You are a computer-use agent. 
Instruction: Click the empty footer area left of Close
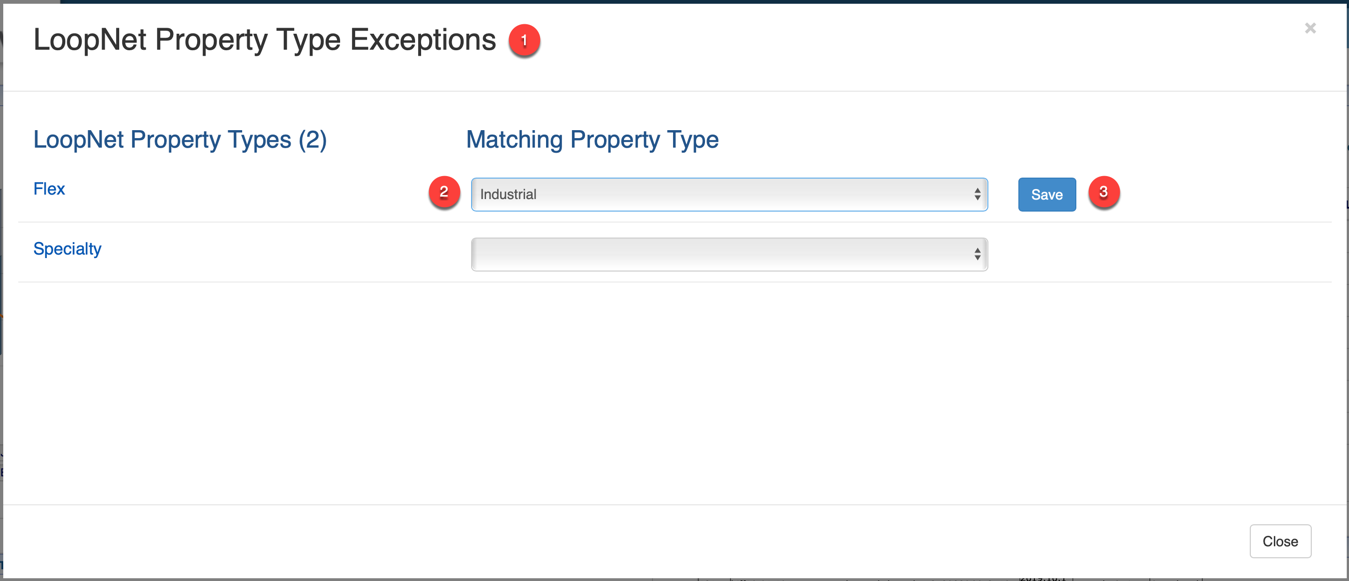(620, 541)
